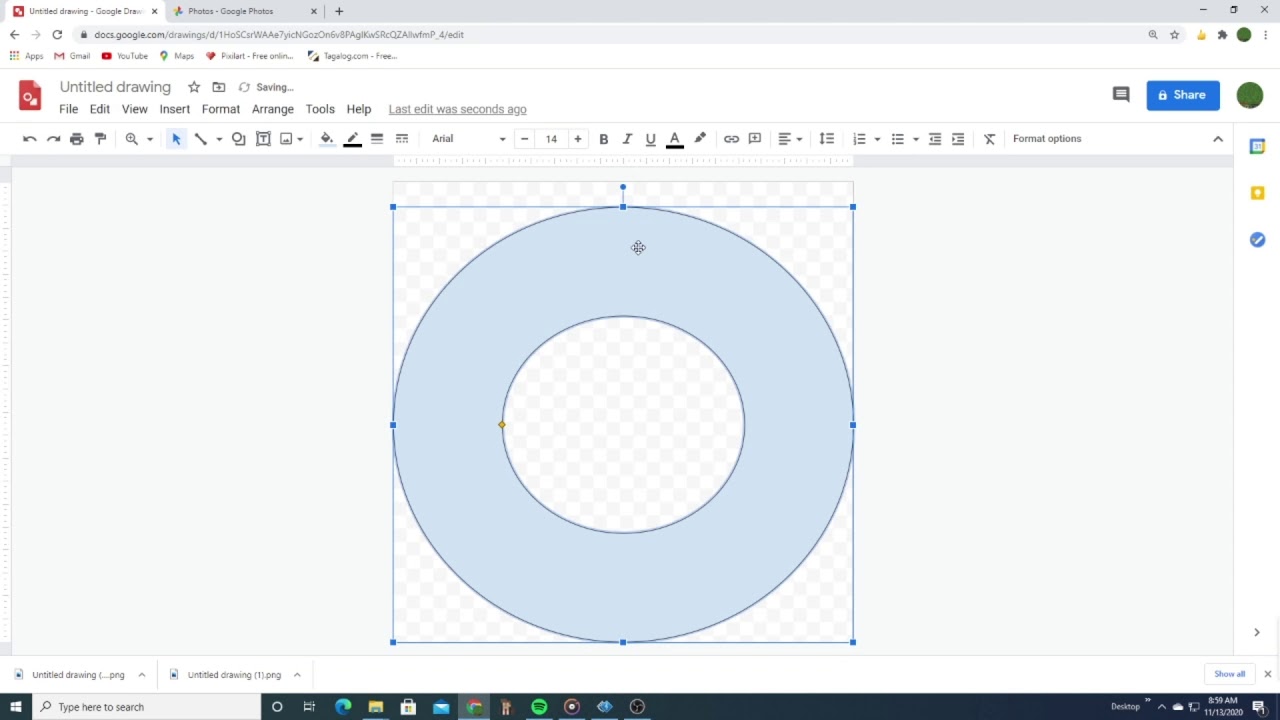This screenshot has width=1280, height=720.
Task: Open the Edit menu
Action: 100,109
